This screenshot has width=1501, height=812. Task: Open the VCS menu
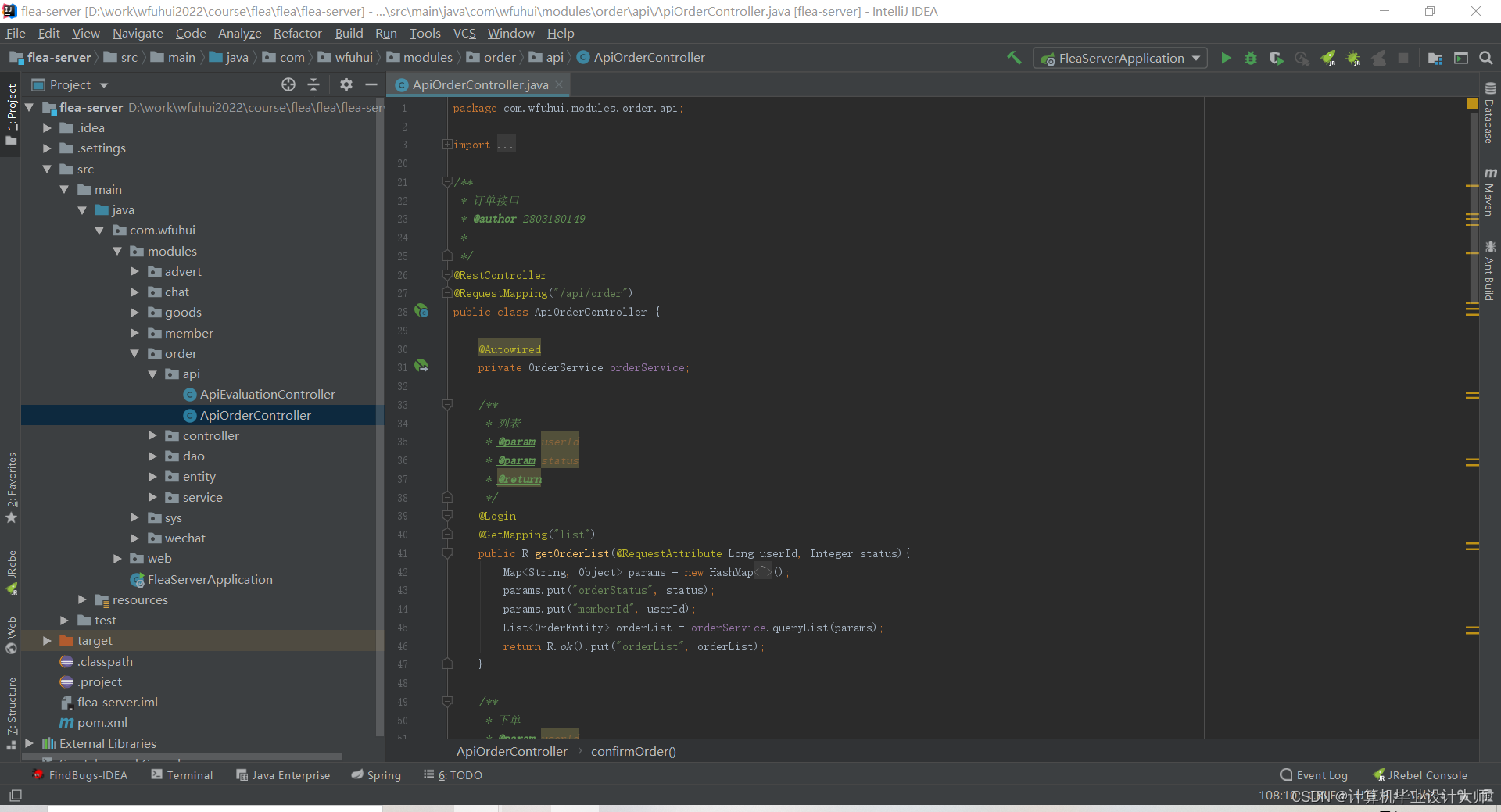click(x=464, y=33)
